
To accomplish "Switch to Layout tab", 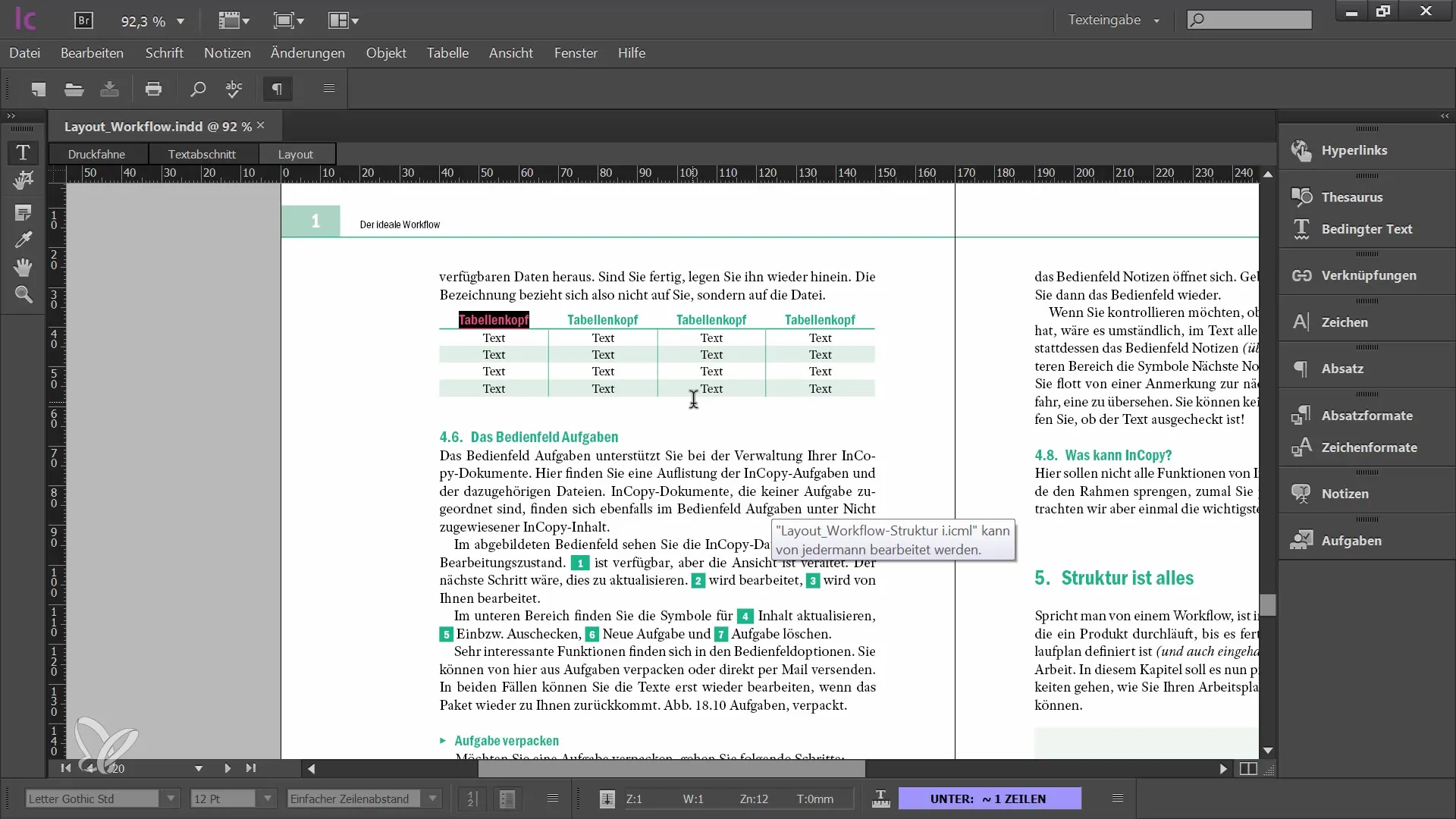I will [x=295, y=153].
